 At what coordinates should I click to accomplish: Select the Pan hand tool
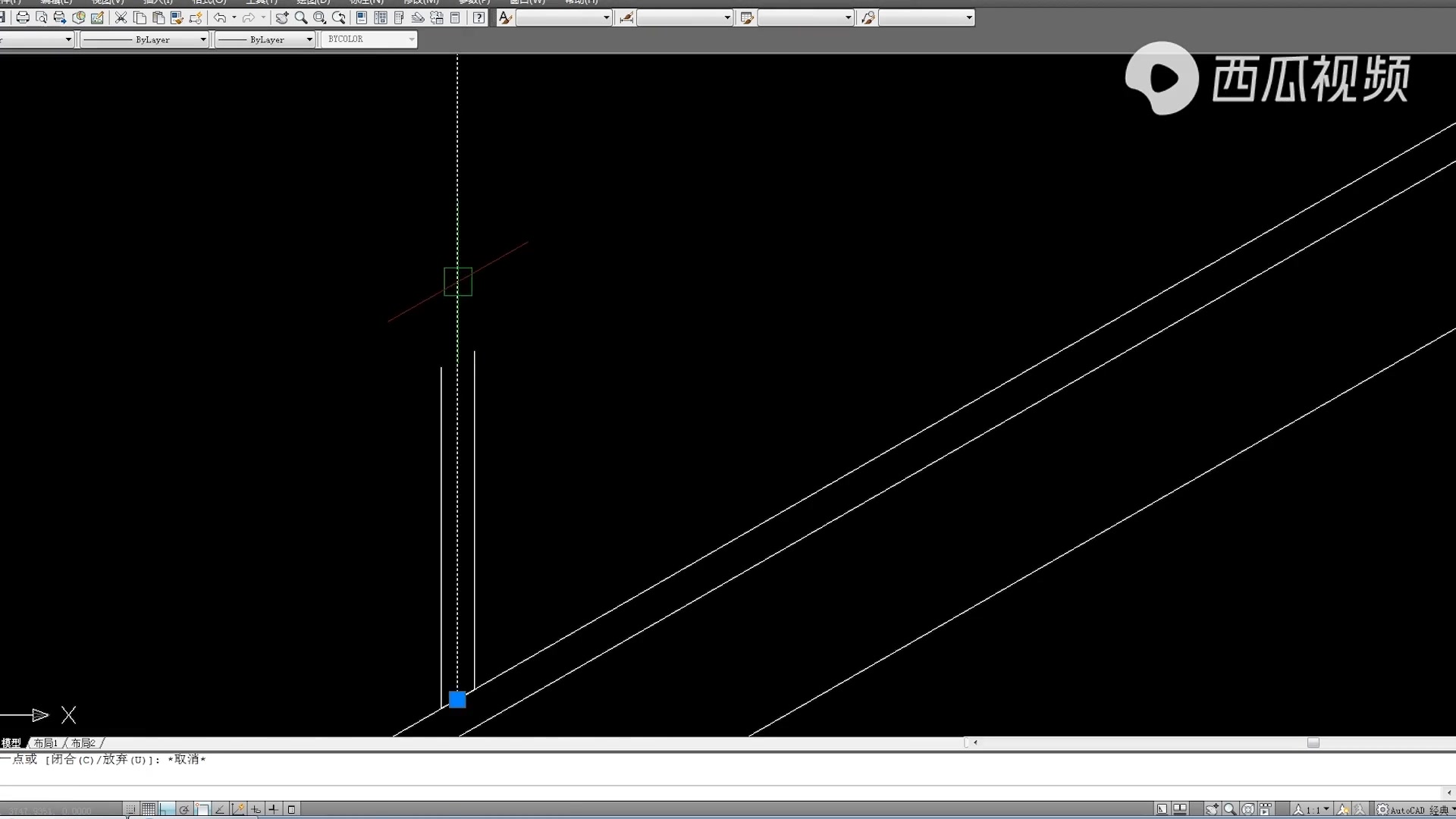point(281,17)
